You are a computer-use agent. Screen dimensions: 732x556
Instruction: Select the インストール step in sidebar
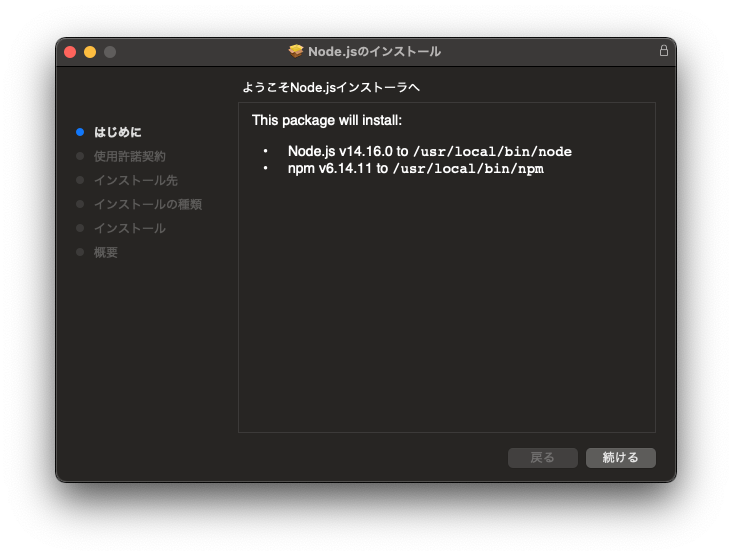pos(130,228)
